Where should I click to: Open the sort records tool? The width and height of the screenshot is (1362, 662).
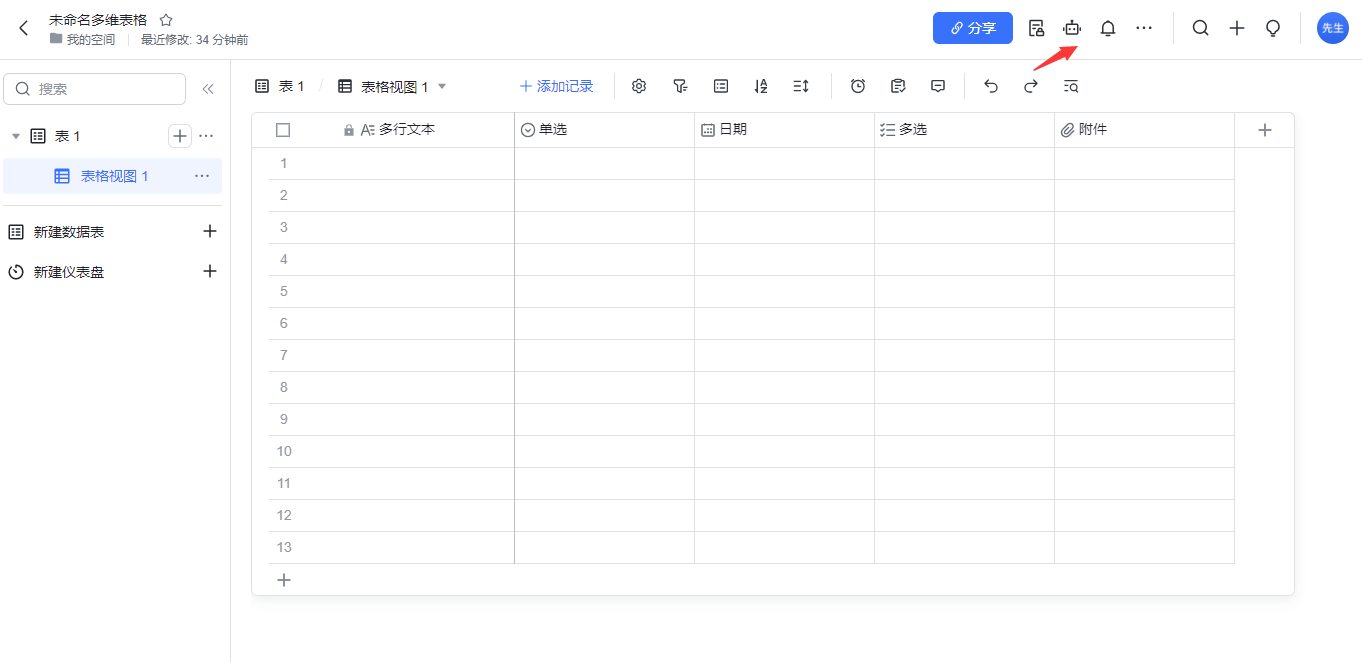(x=761, y=87)
